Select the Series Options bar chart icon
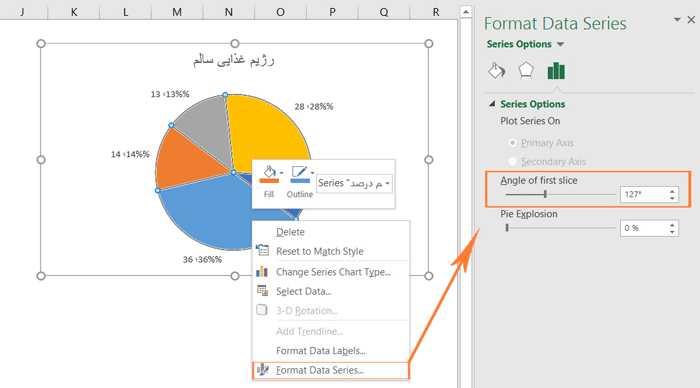The height and width of the screenshot is (388, 700). [556, 71]
